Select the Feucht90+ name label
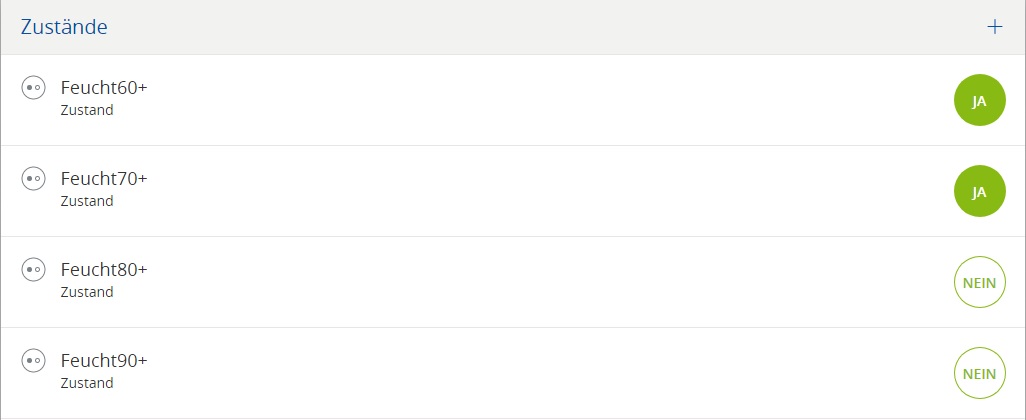Screen dimensions: 1026x420 (104, 360)
